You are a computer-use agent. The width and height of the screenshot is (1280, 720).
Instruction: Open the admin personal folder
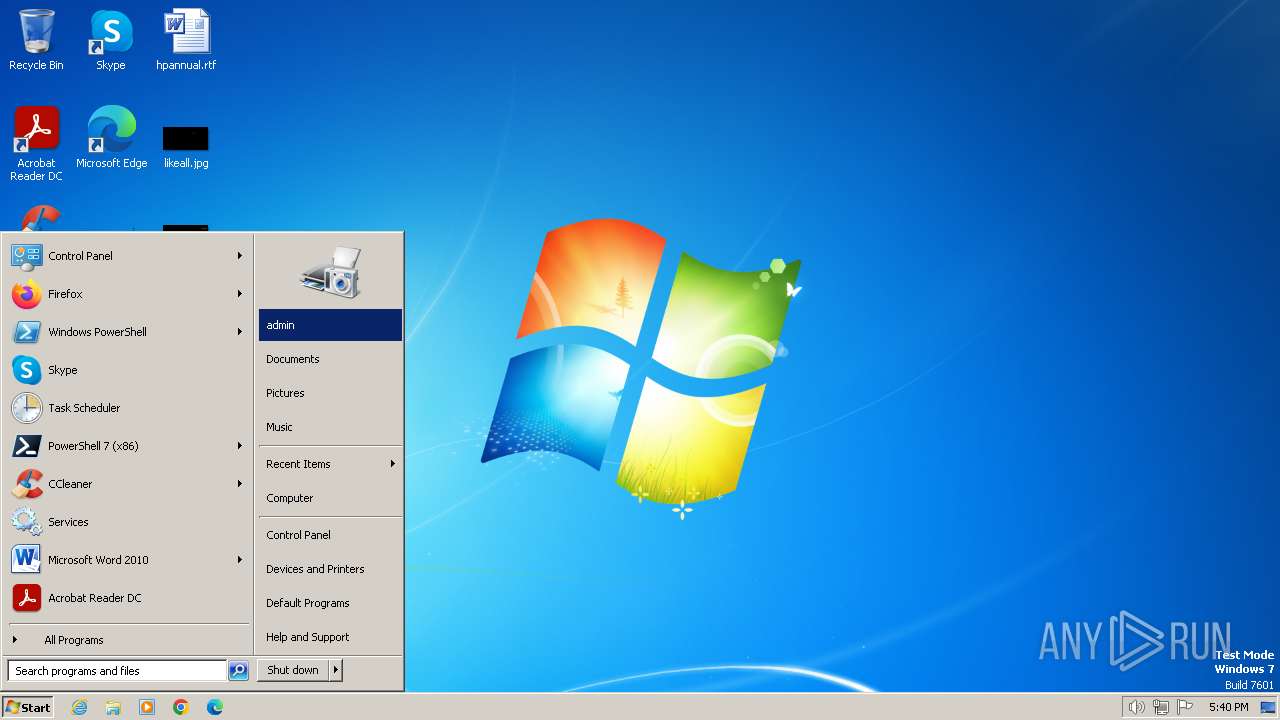330,325
